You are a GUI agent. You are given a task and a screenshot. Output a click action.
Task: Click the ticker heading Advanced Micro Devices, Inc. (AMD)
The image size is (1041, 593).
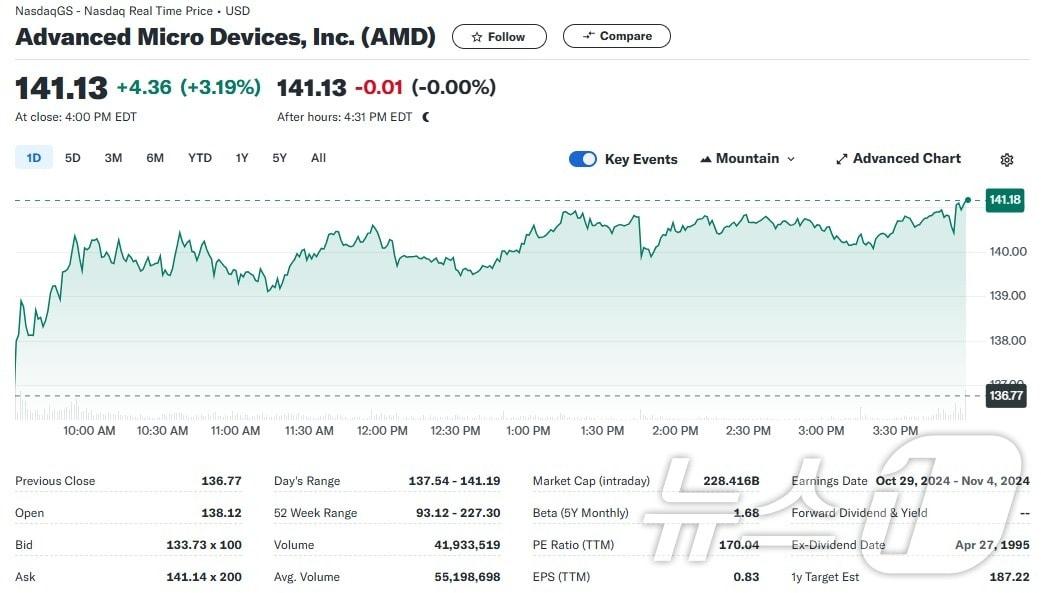[224, 37]
